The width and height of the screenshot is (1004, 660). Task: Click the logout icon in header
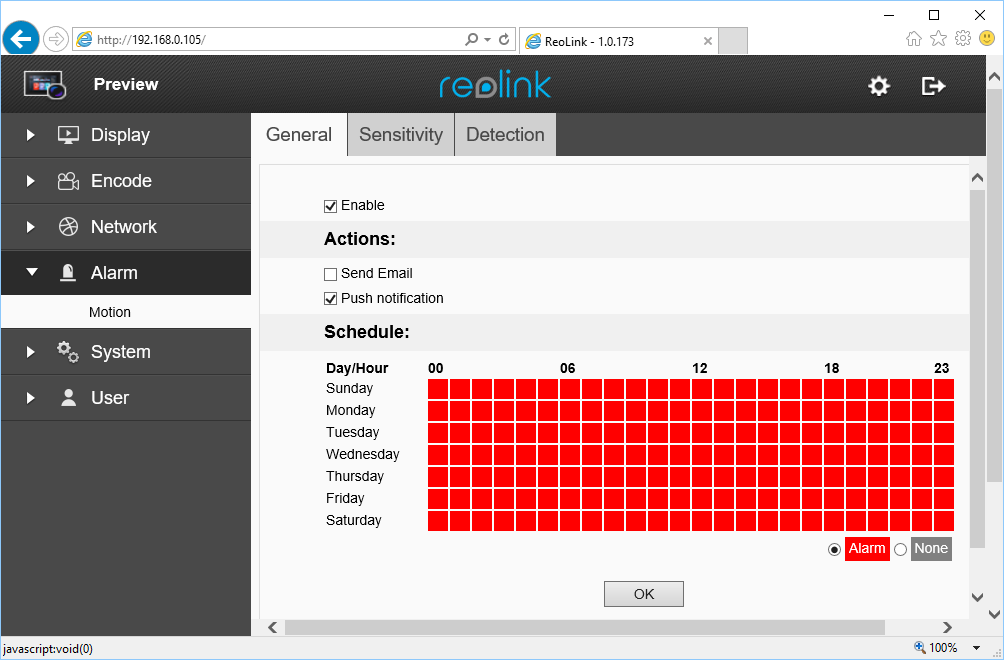click(x=933, y=86)
